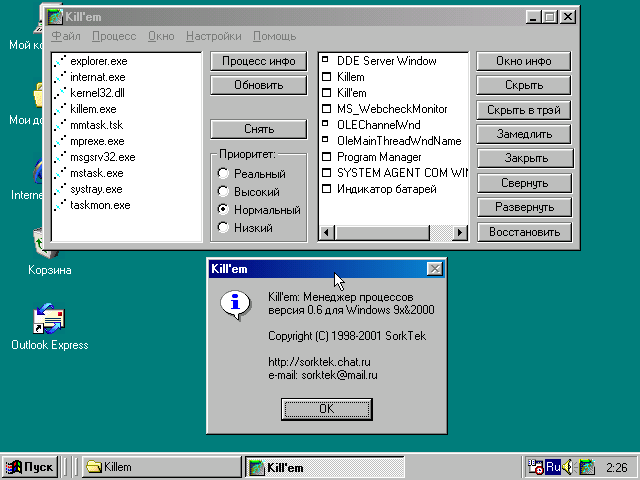
Task: Click the Ru keyboard language indicator
Action: pos(553,467)
